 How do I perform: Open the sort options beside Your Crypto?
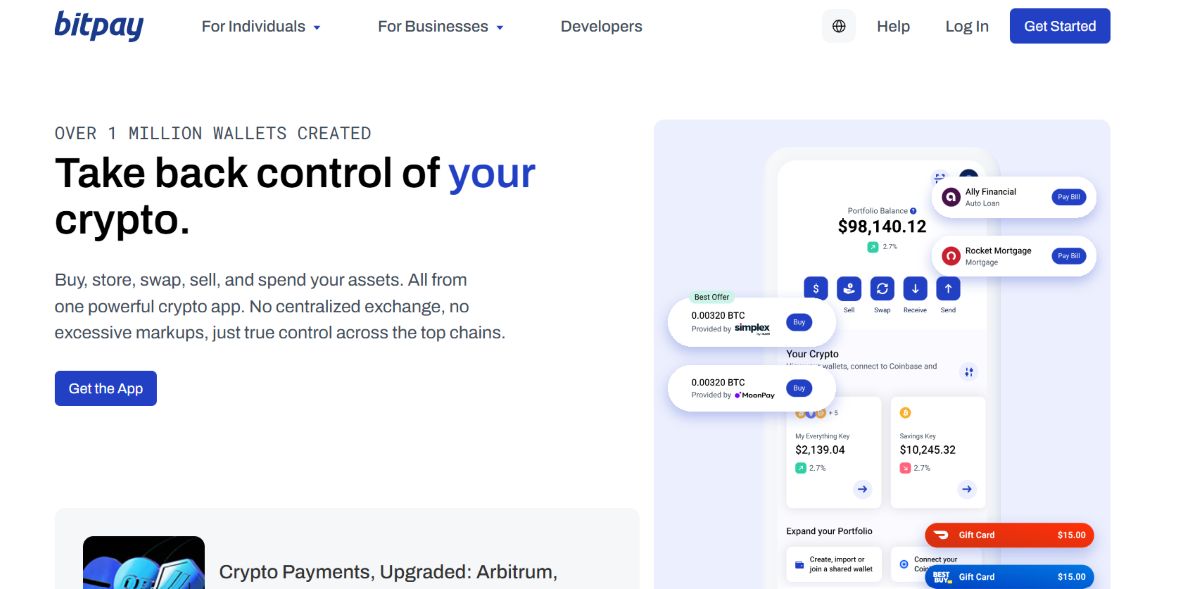click(x=969, y=371)
